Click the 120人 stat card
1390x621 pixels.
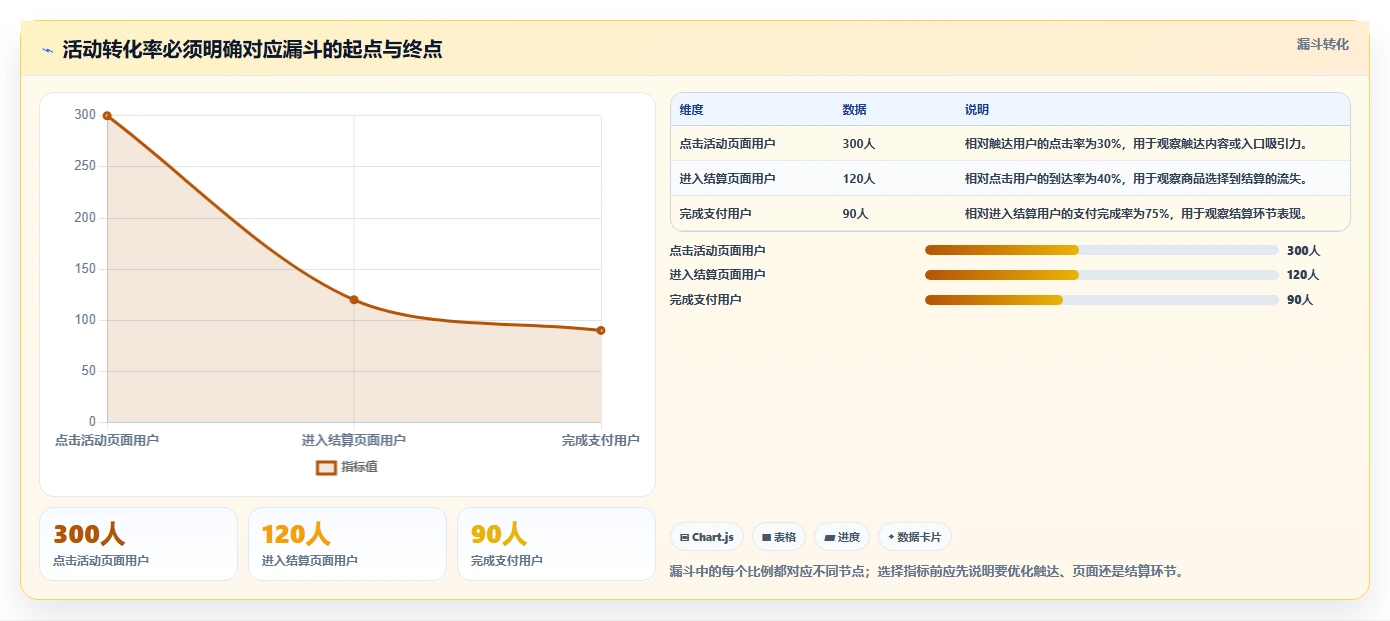[347, 544]
